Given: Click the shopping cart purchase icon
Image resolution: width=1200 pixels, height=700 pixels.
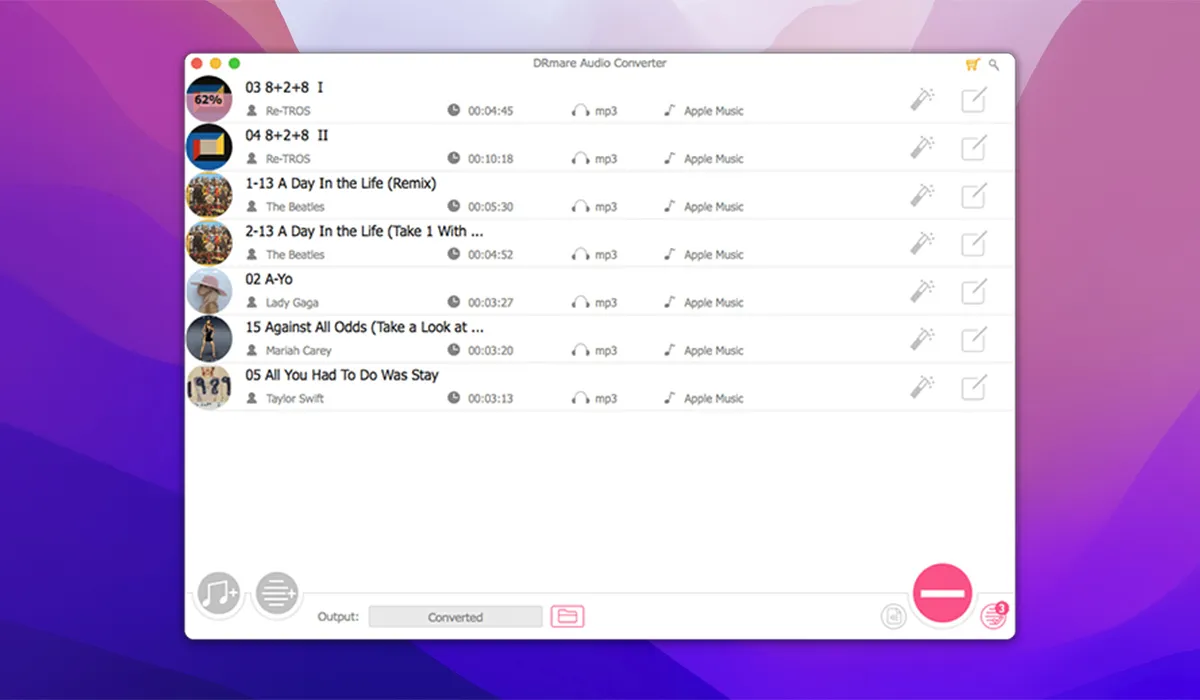Looking at the screenshot, I should (x=972, y=64).
